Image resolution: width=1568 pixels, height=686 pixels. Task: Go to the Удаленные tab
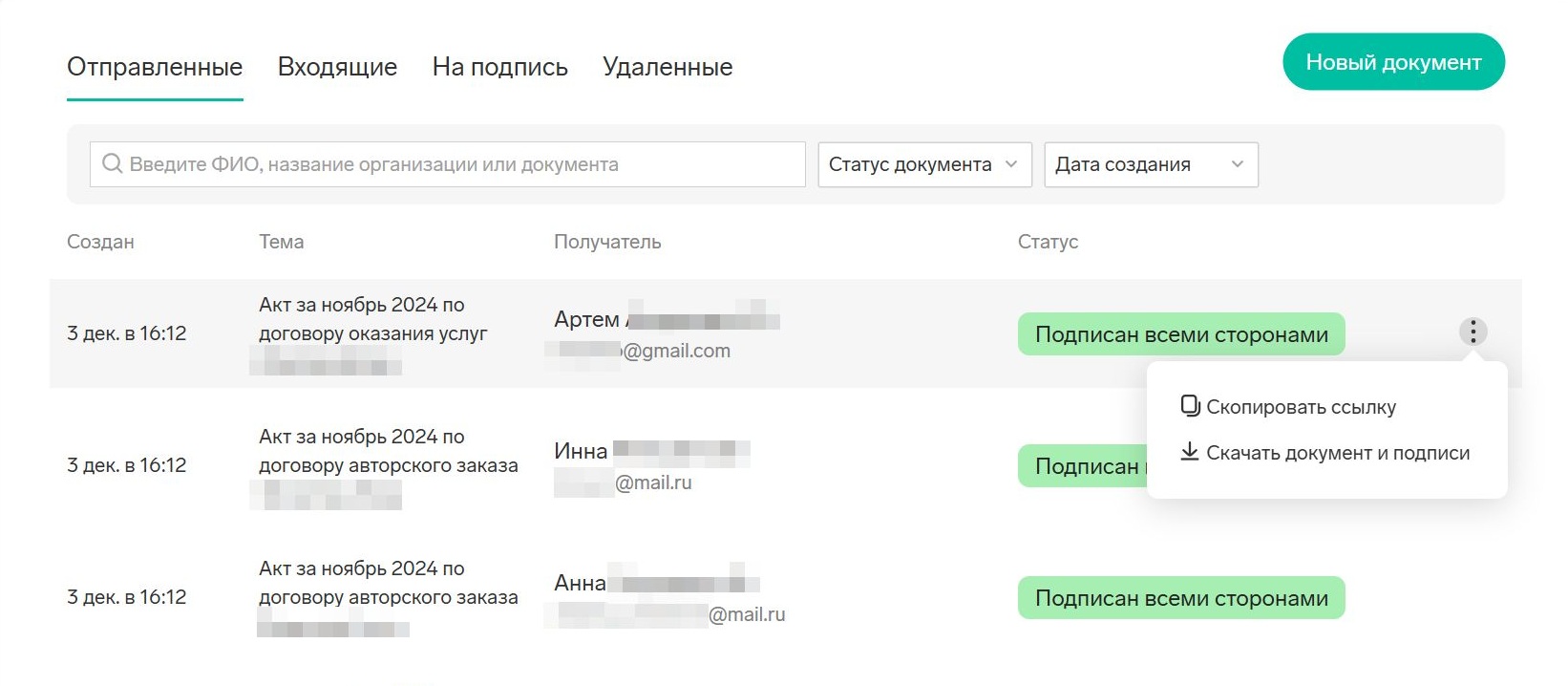(x=667, y=67)
